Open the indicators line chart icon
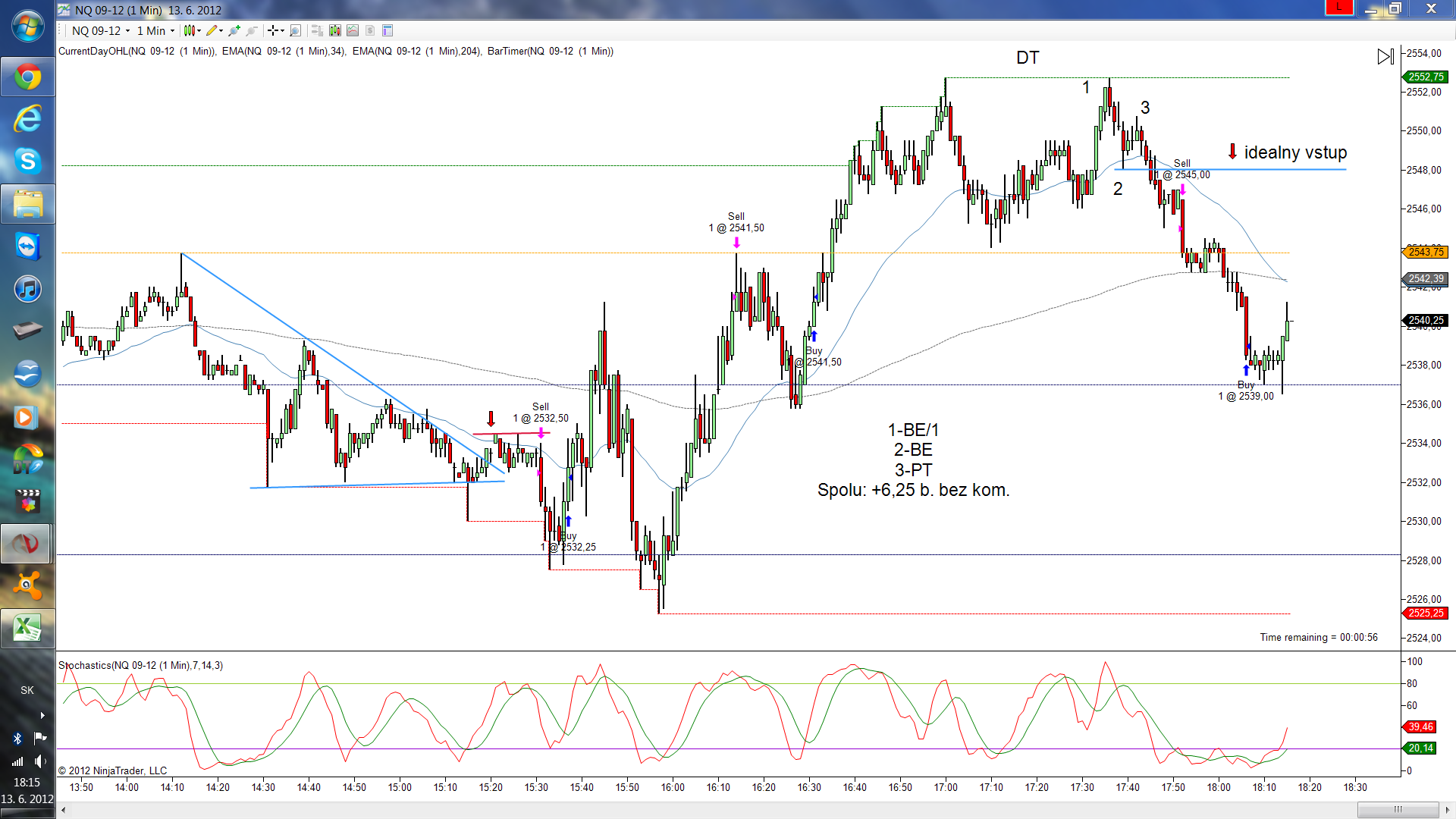The height and width of the screenshot is (819, 1456). [x=353, y=31]
